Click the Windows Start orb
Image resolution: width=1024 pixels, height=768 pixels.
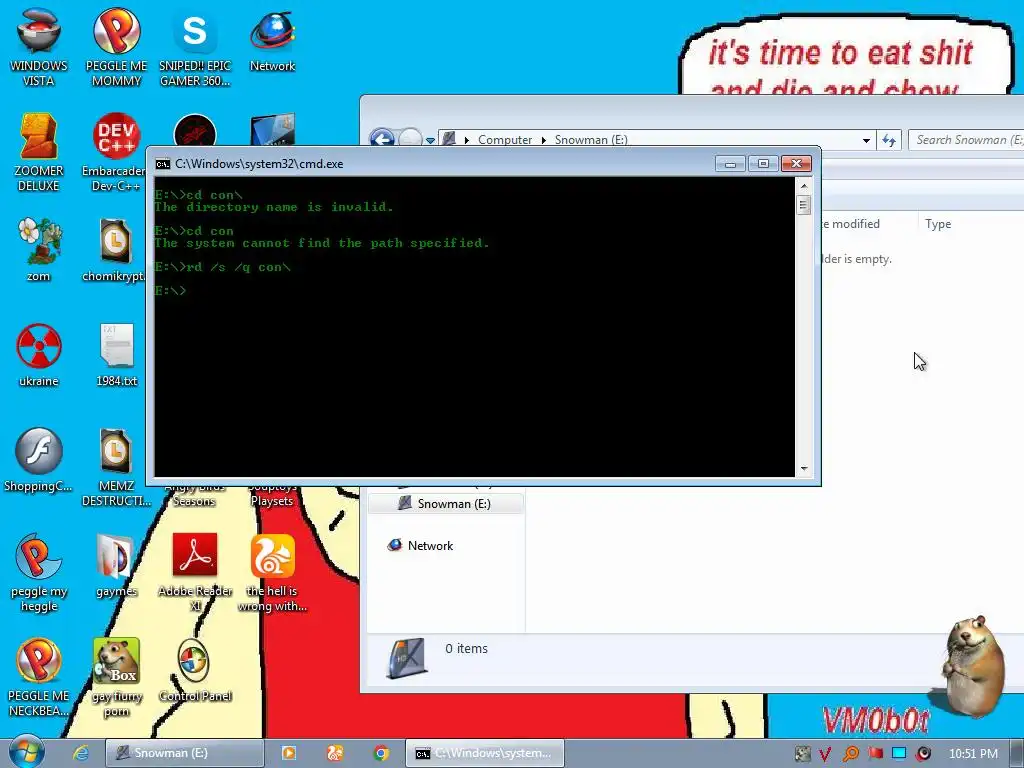[x=26, y=752]
